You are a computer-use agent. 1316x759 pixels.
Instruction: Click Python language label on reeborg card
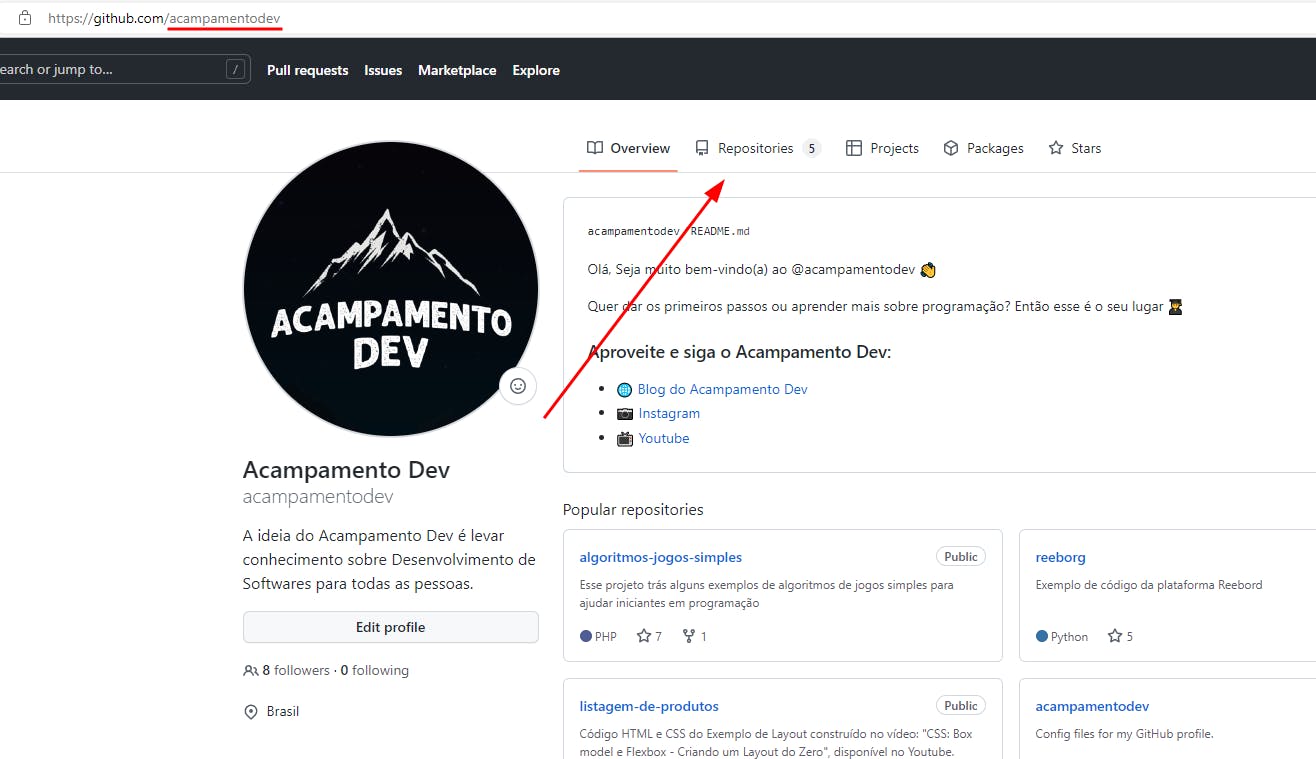point(1062,636)
